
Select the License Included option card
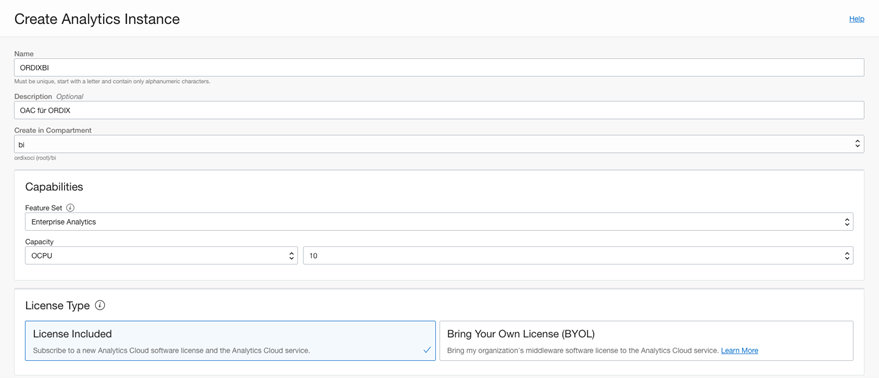click(x=230, y=340)
